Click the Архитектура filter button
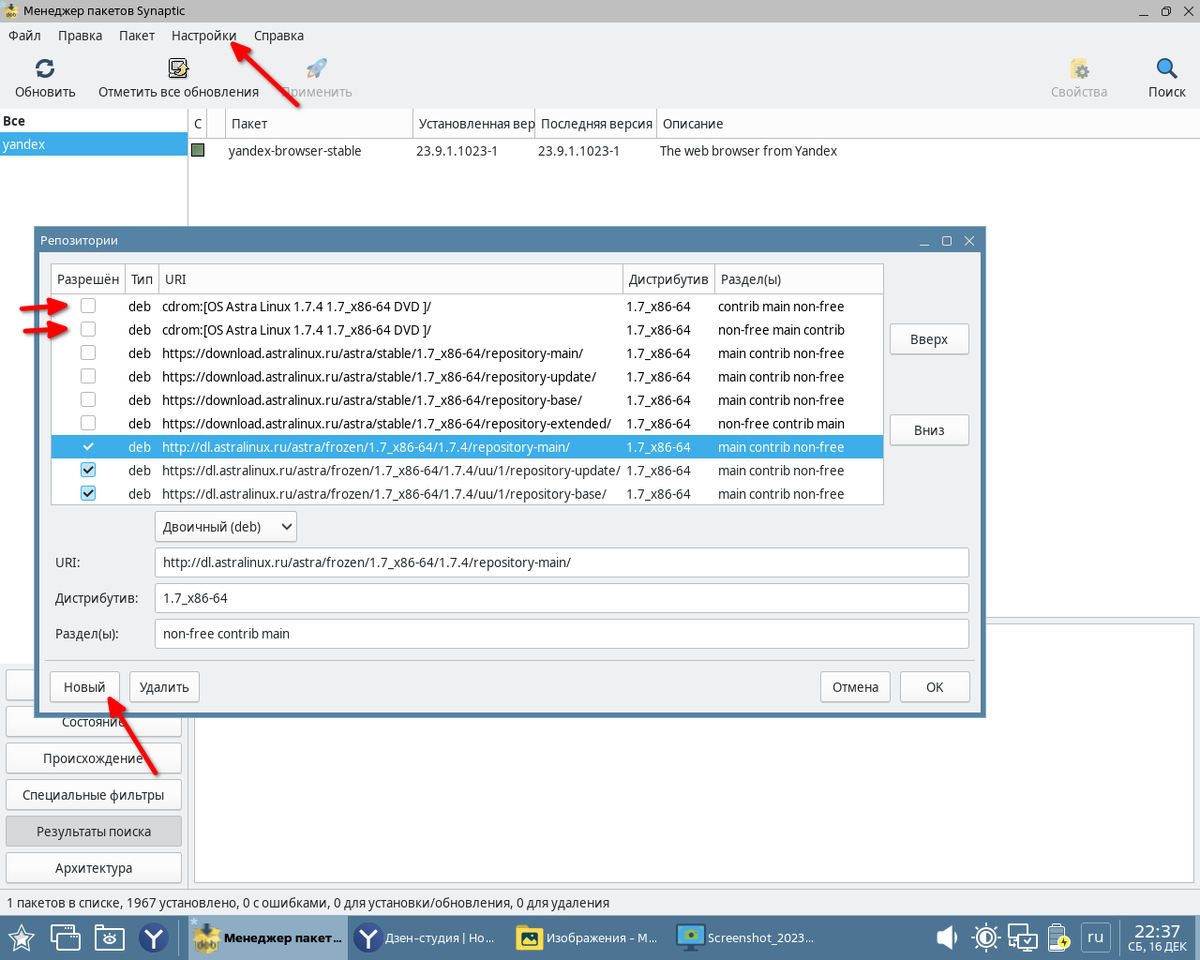This screenshot has width=1200, height=960. pos(94,868)
